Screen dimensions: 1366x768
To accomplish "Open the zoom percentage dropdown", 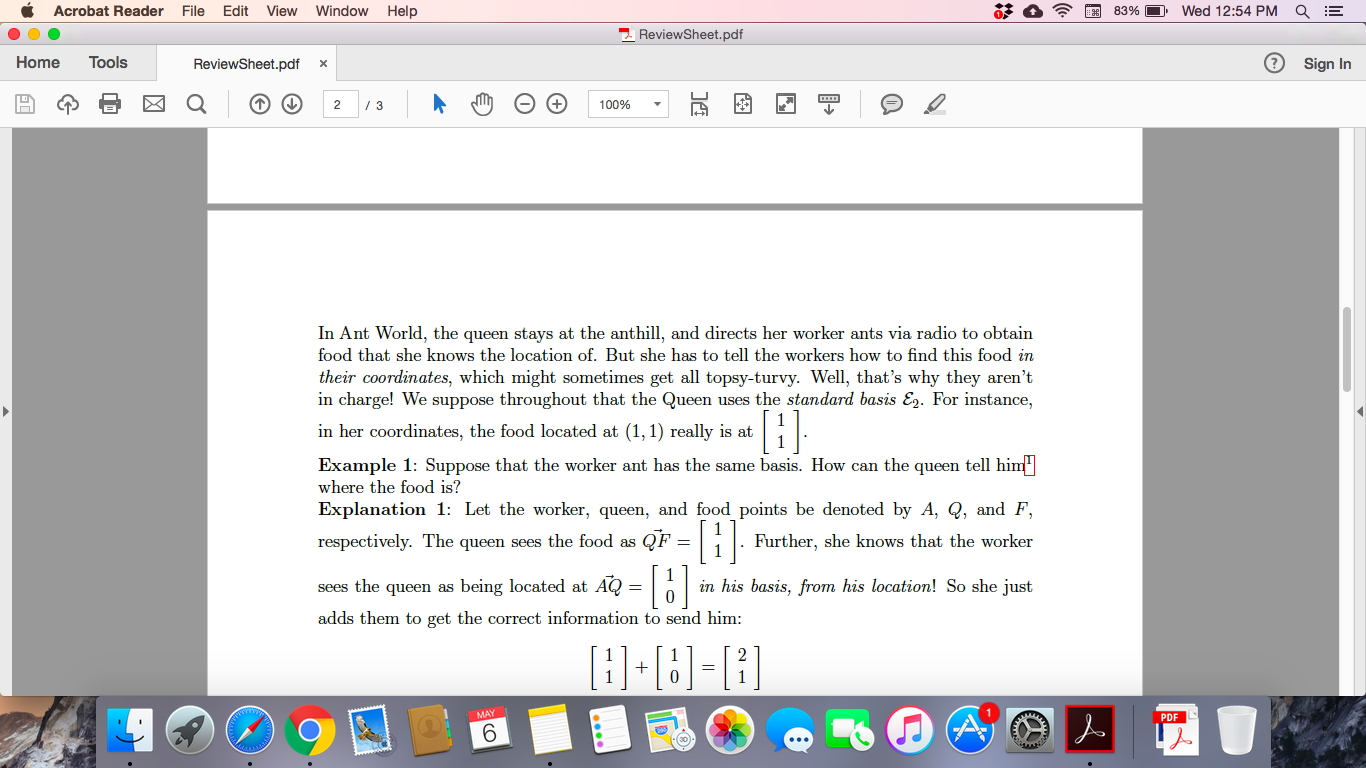I will coord(655,103).
